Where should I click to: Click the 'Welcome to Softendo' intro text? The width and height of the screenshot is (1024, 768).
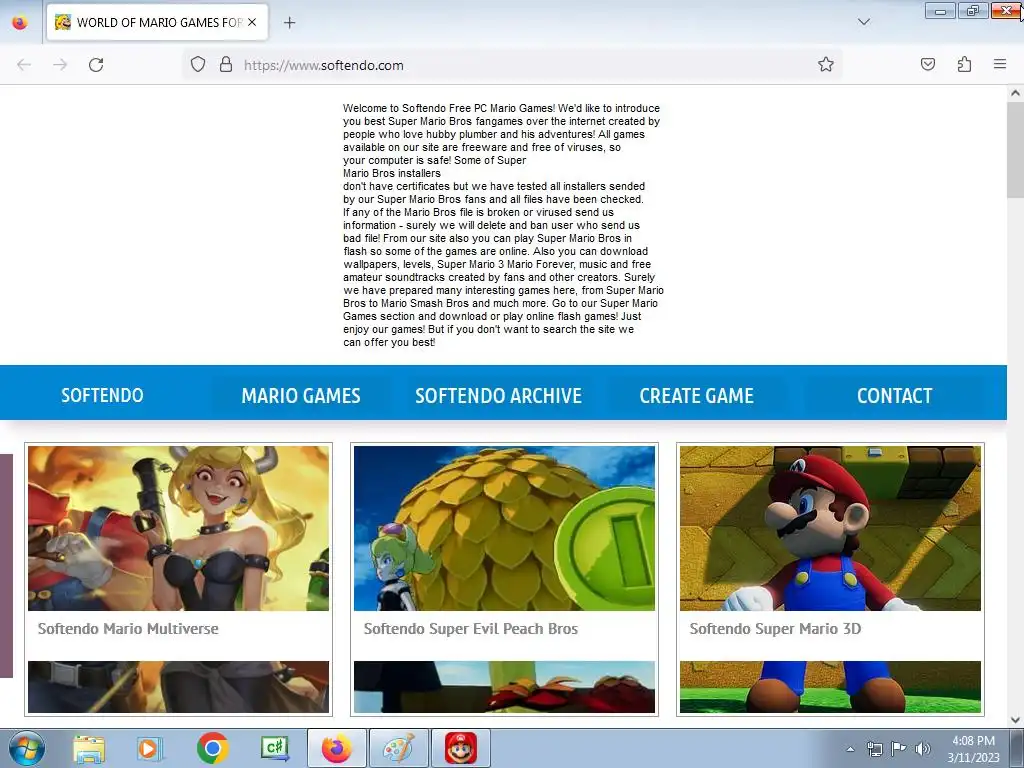503,225
